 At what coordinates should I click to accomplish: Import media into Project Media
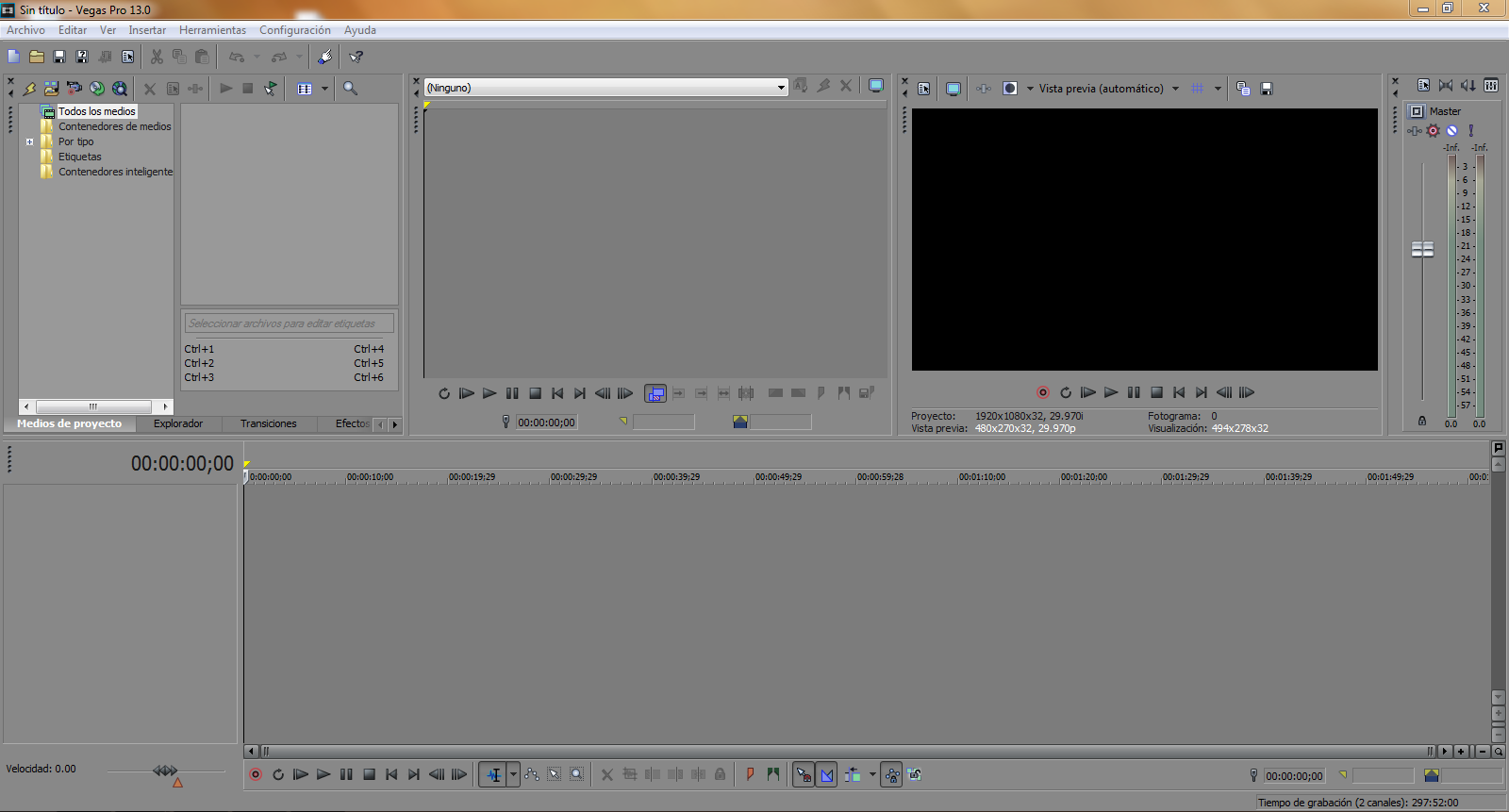(52, 89)
